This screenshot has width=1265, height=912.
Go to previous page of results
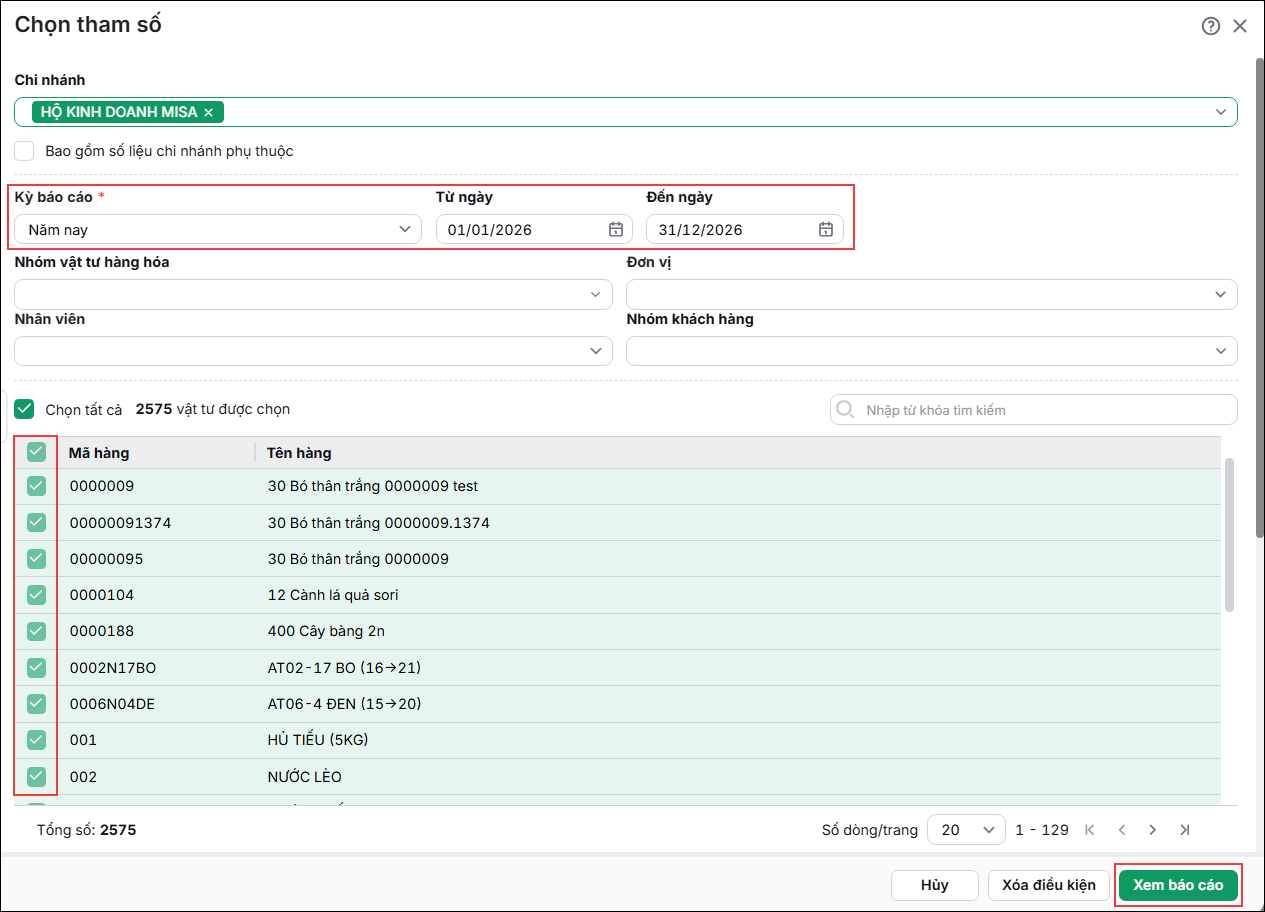point(1122,829)
